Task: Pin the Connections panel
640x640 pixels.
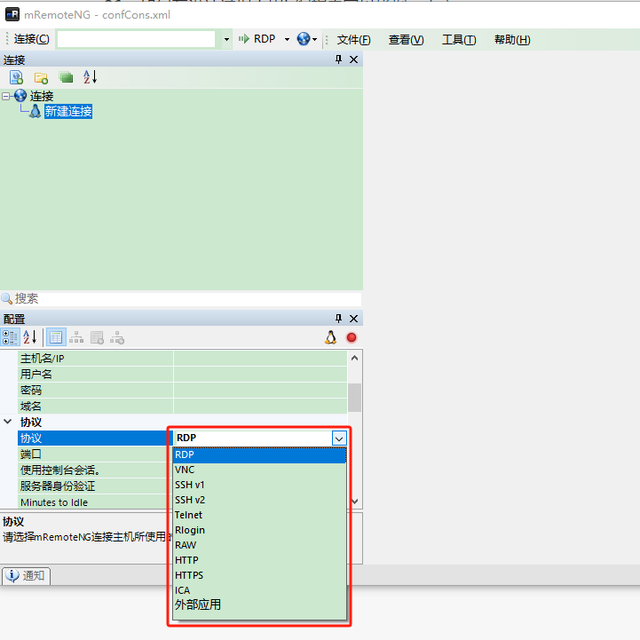Action: point(338,60)
